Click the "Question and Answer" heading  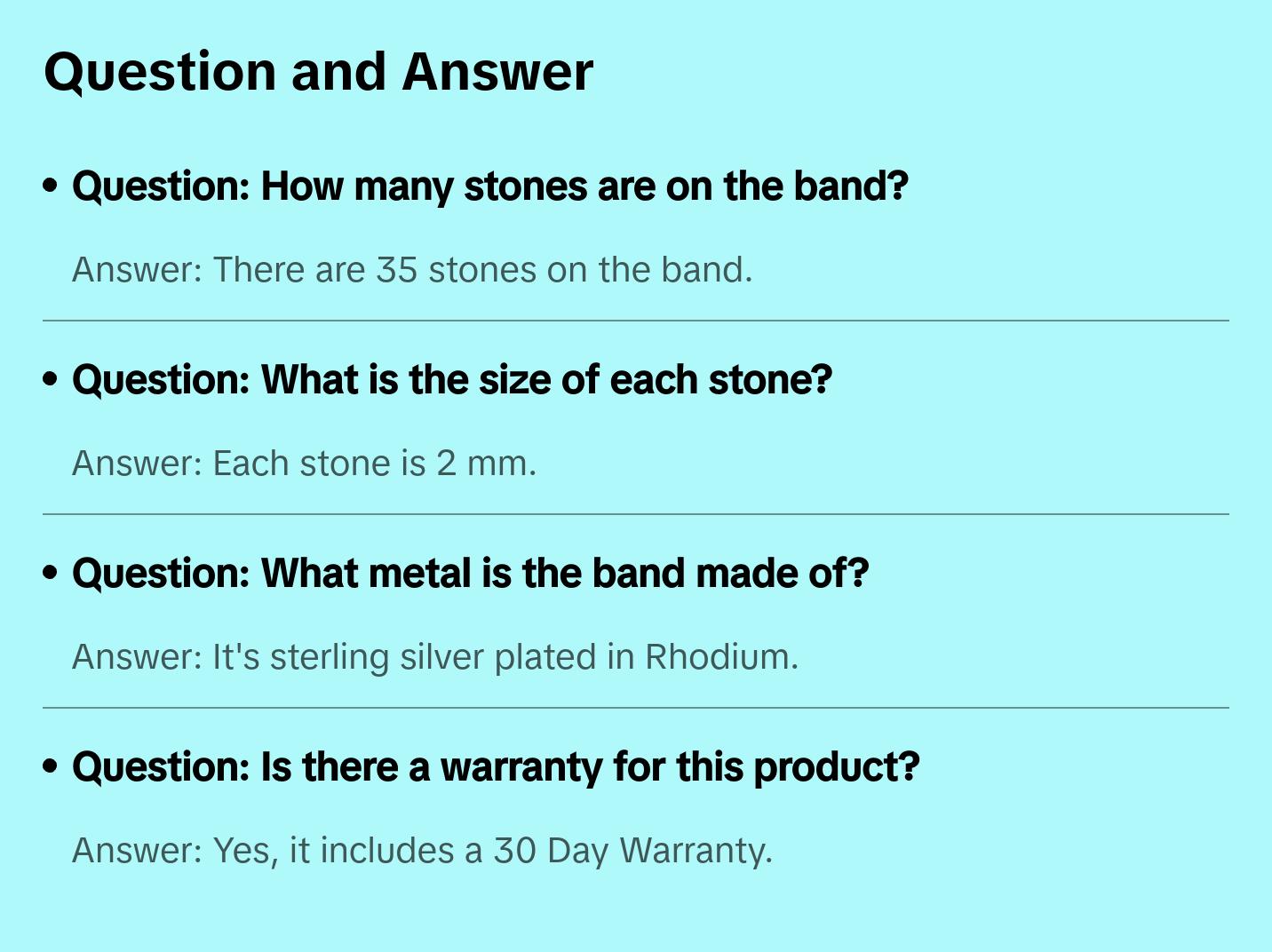tap(318, 72)
